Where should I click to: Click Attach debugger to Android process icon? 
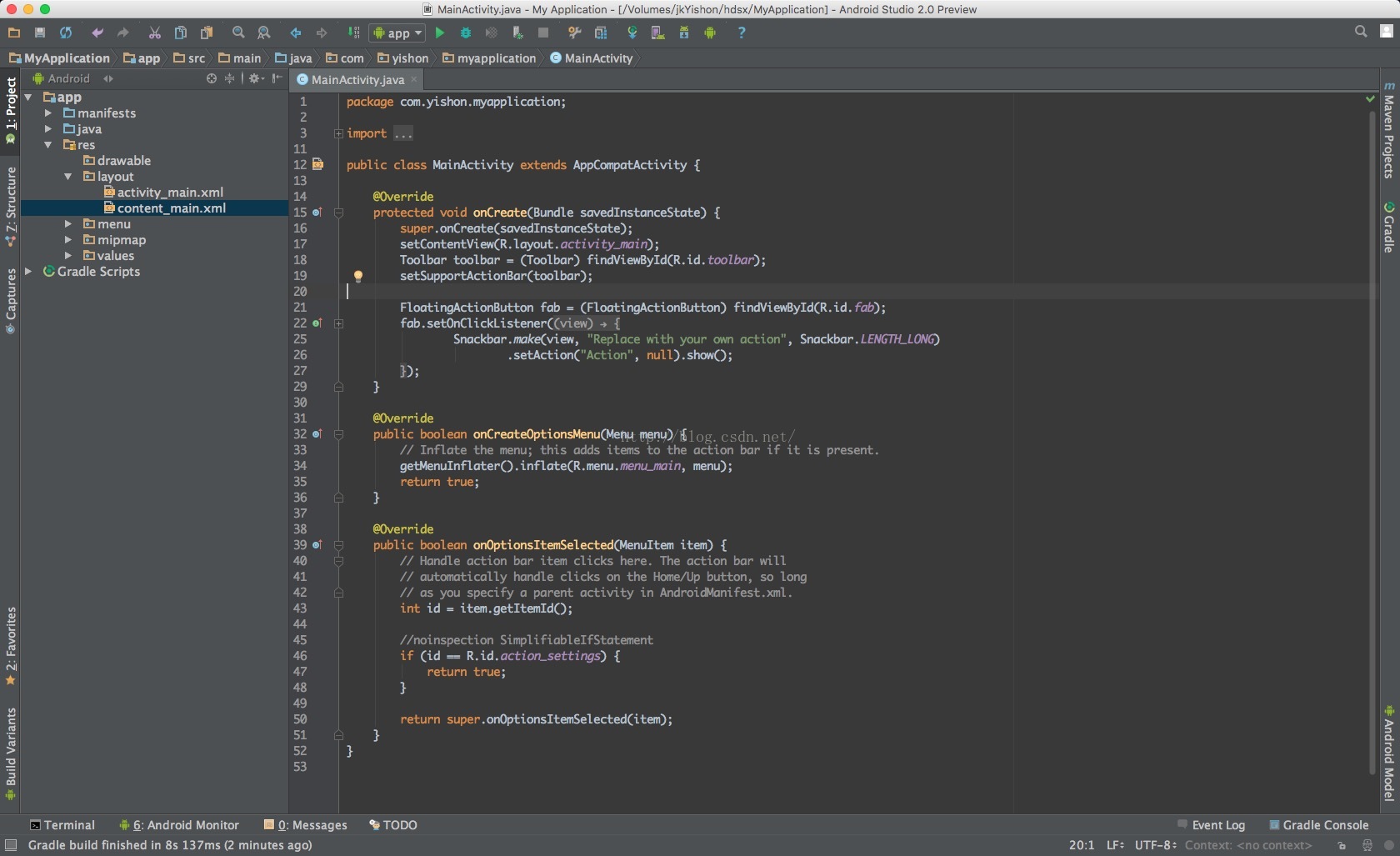(x=517, y=33)
